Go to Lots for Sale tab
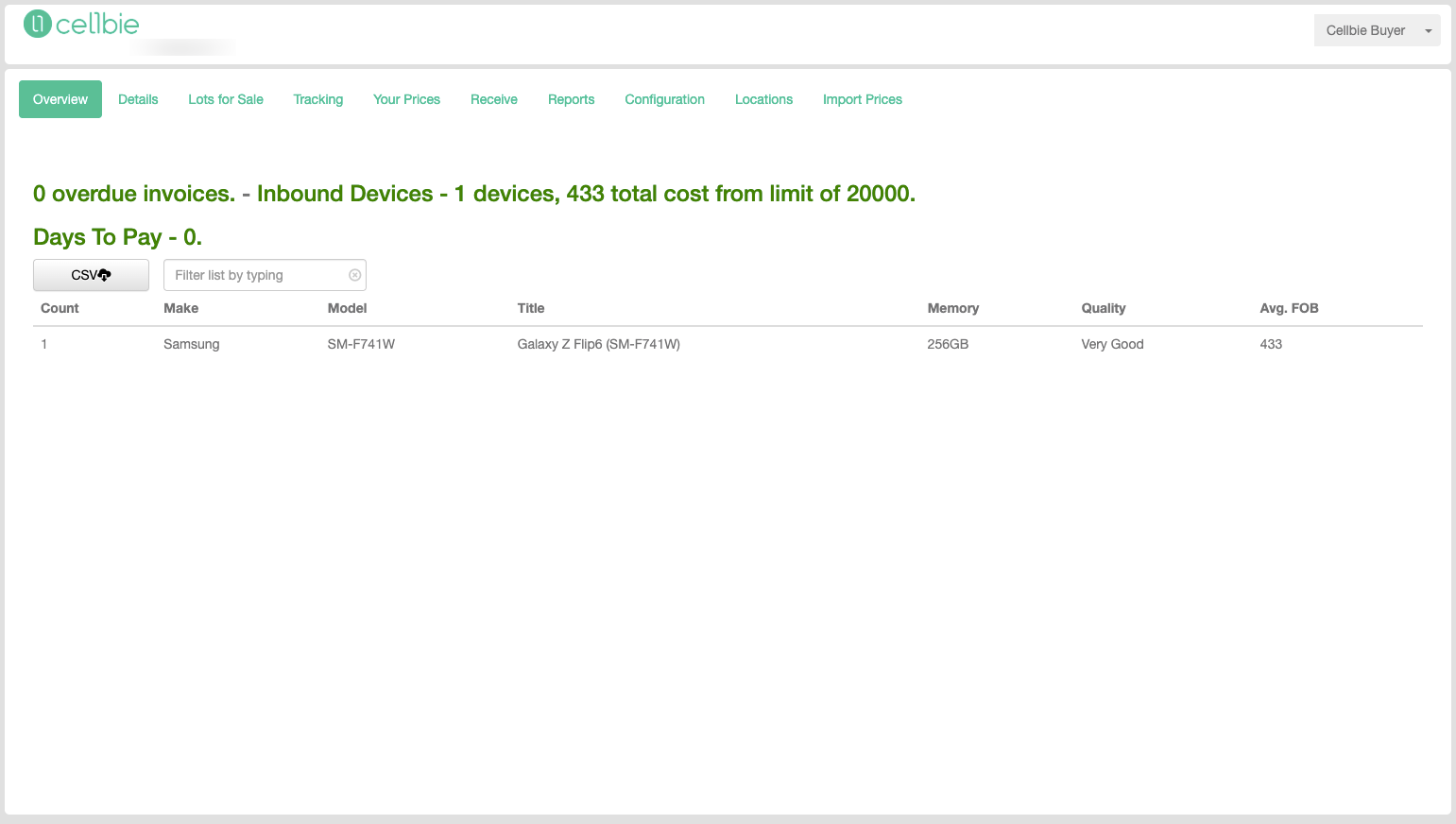 tap(226, 99)
